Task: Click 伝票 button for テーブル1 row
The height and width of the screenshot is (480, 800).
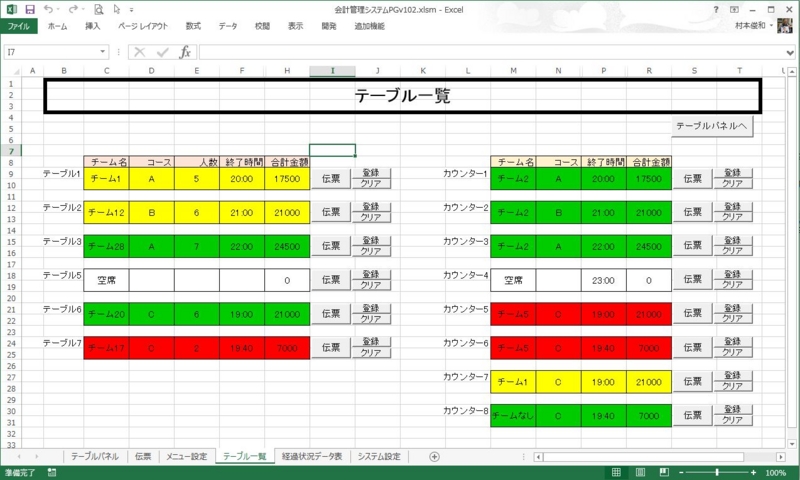Action: point(331,179)
